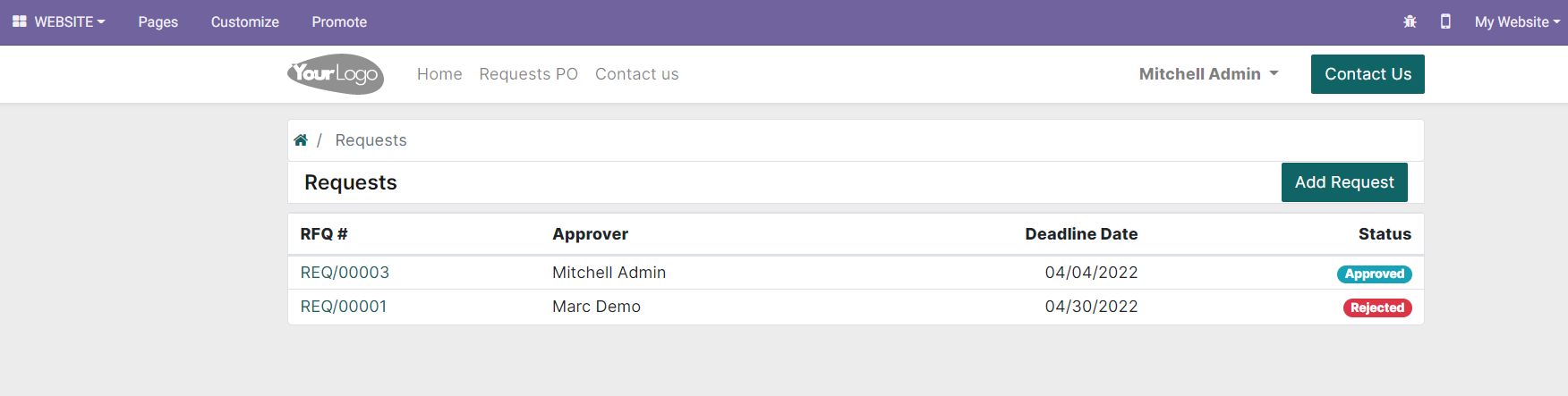Go to the Home page link
The height and width of the screenshot is (396, 1568).
[x=439, y=74]
